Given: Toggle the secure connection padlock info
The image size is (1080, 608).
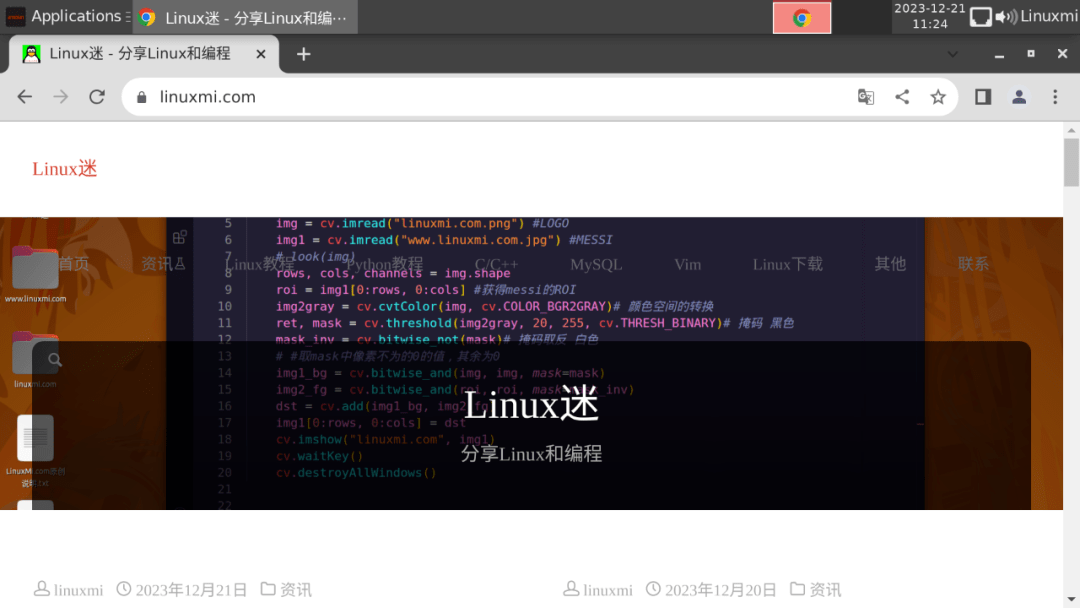Looking at the screenshot, I should point(142,96).
